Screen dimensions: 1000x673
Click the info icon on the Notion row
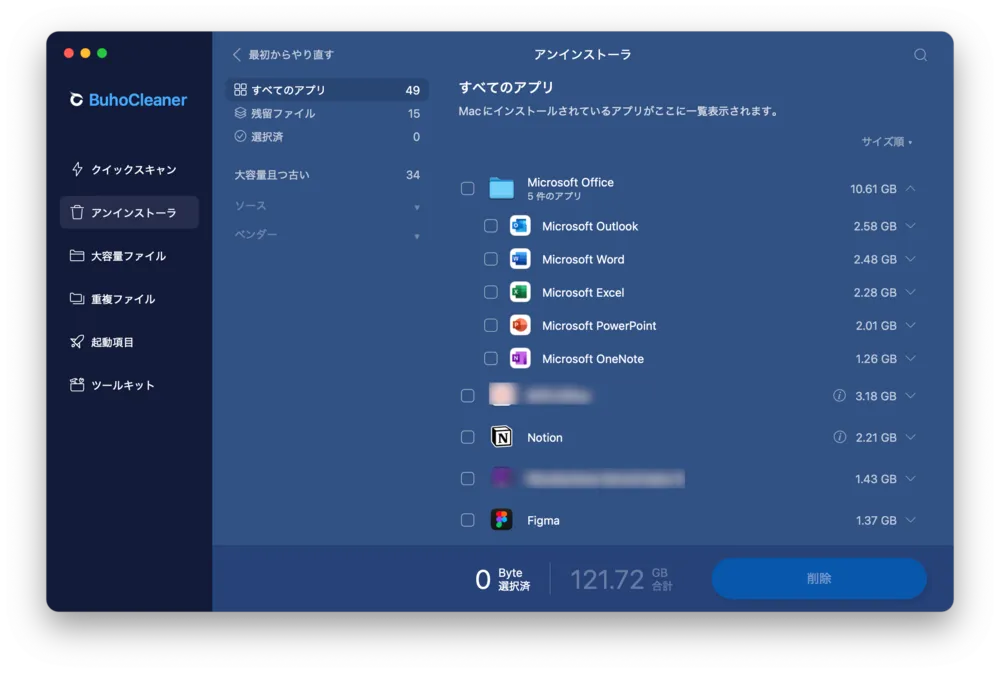click(839, 437)
